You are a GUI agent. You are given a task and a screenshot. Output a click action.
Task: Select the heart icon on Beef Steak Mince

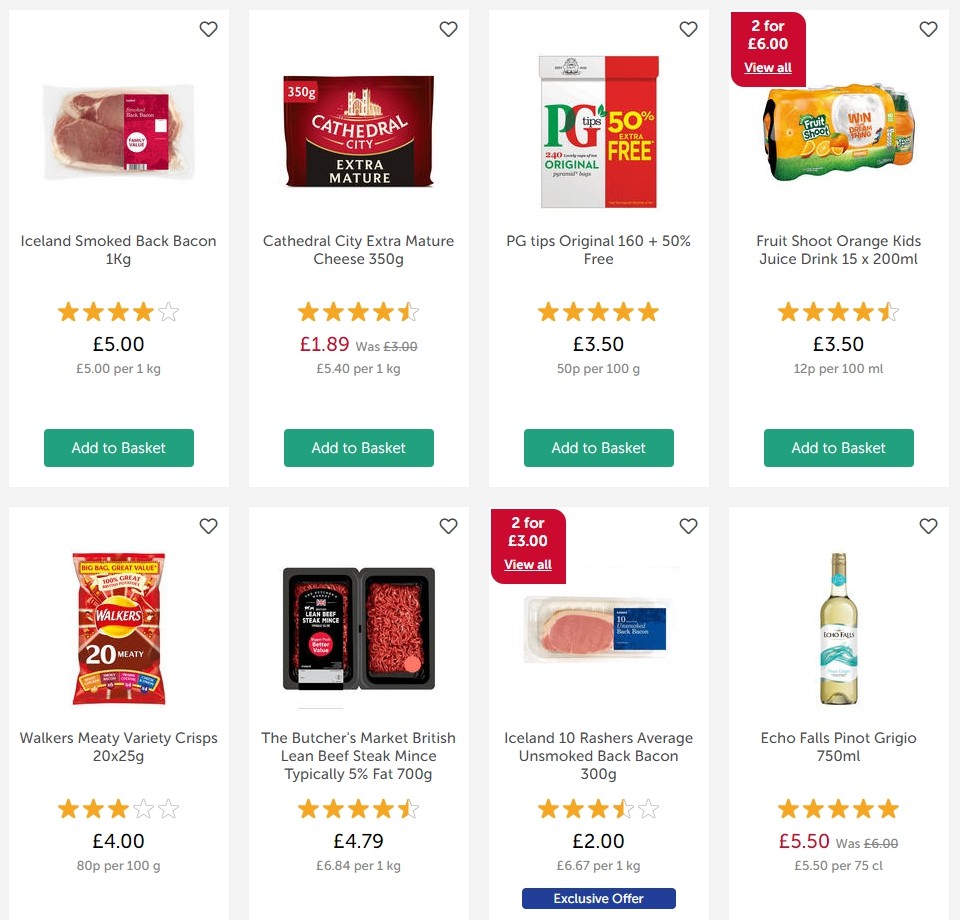pos(448,526)
